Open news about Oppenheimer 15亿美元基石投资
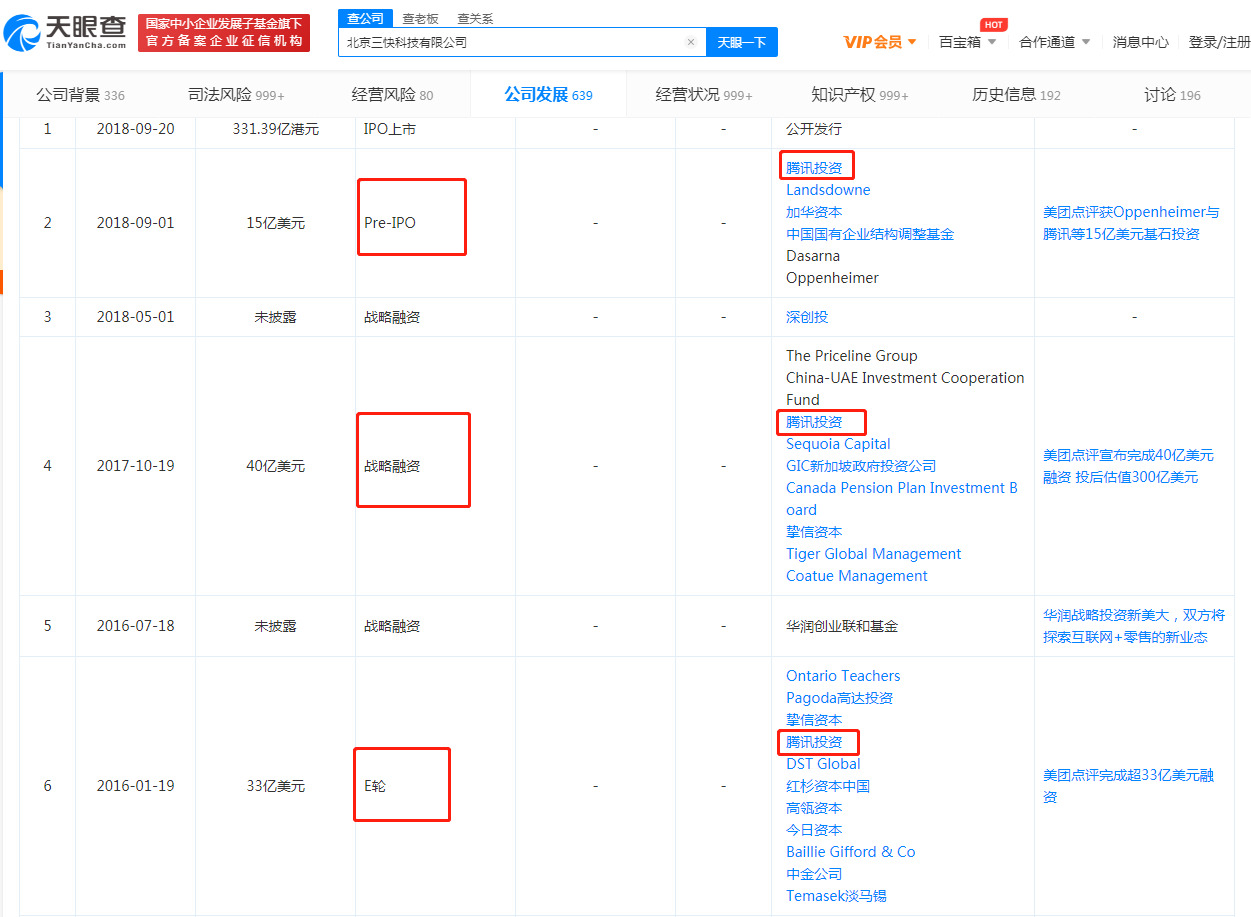The height and width of the screenshot is (917, 1251). click(1131, 223)
